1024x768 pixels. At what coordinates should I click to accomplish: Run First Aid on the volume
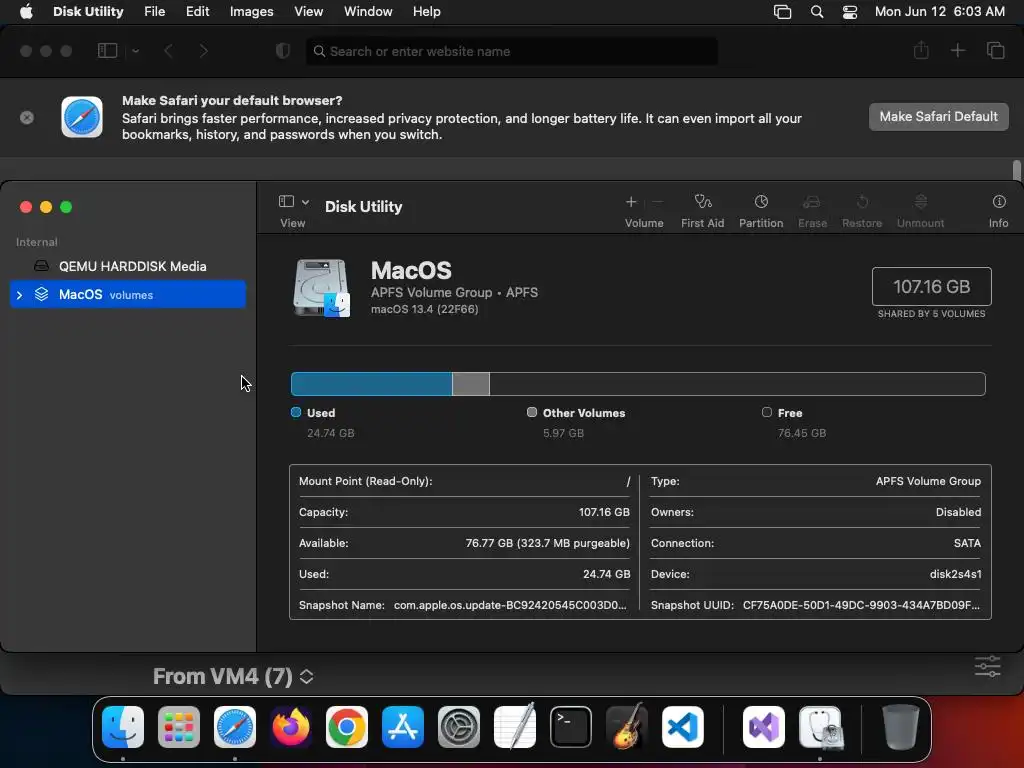pos(703,202)
